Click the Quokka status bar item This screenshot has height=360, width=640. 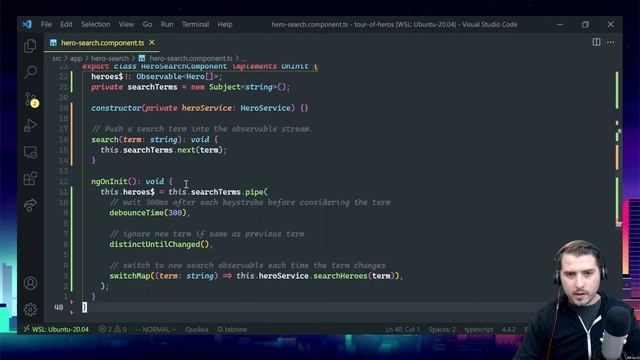197,329
